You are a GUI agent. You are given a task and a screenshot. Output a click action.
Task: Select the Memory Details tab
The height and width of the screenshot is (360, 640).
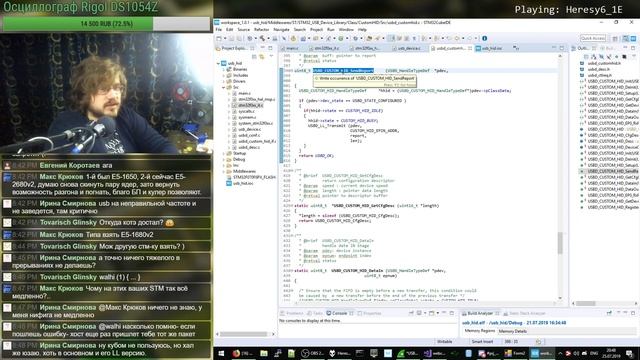coord(513,331)
